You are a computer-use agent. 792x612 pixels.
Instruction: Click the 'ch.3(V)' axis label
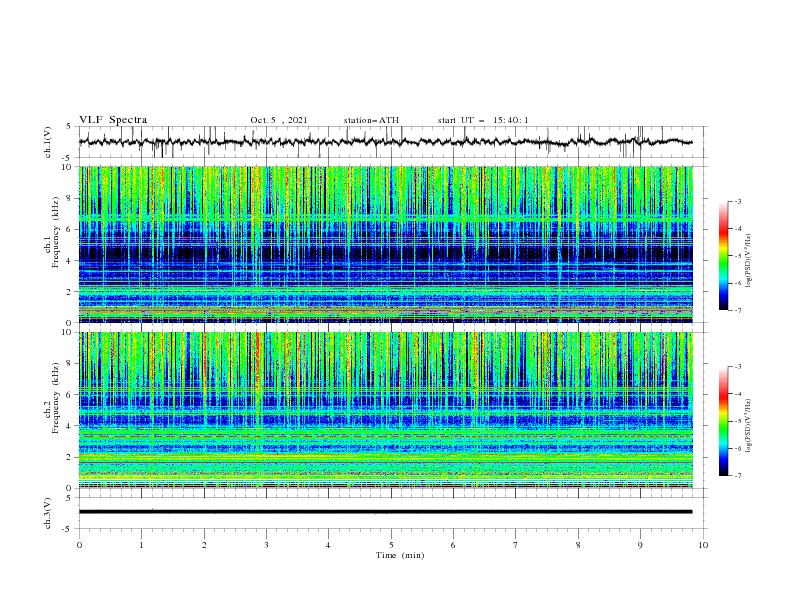coord(48,513)
